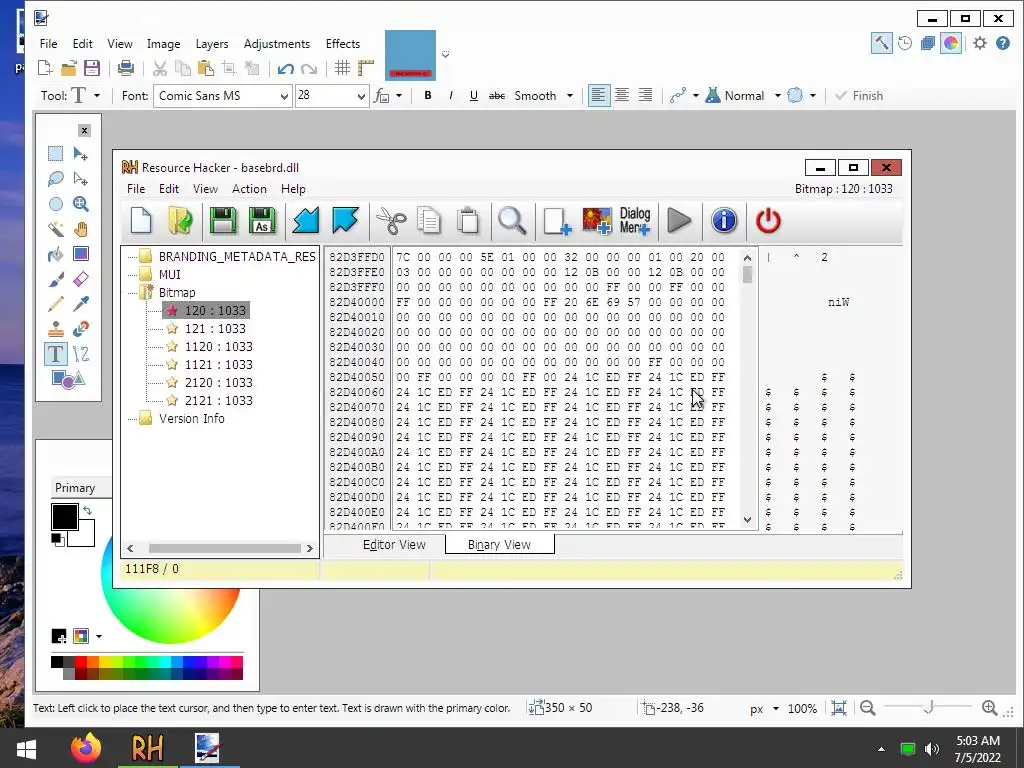Viewport: 1024px width, 768px height.
Task: Select the Version Info folder
Action: [191, 419]
